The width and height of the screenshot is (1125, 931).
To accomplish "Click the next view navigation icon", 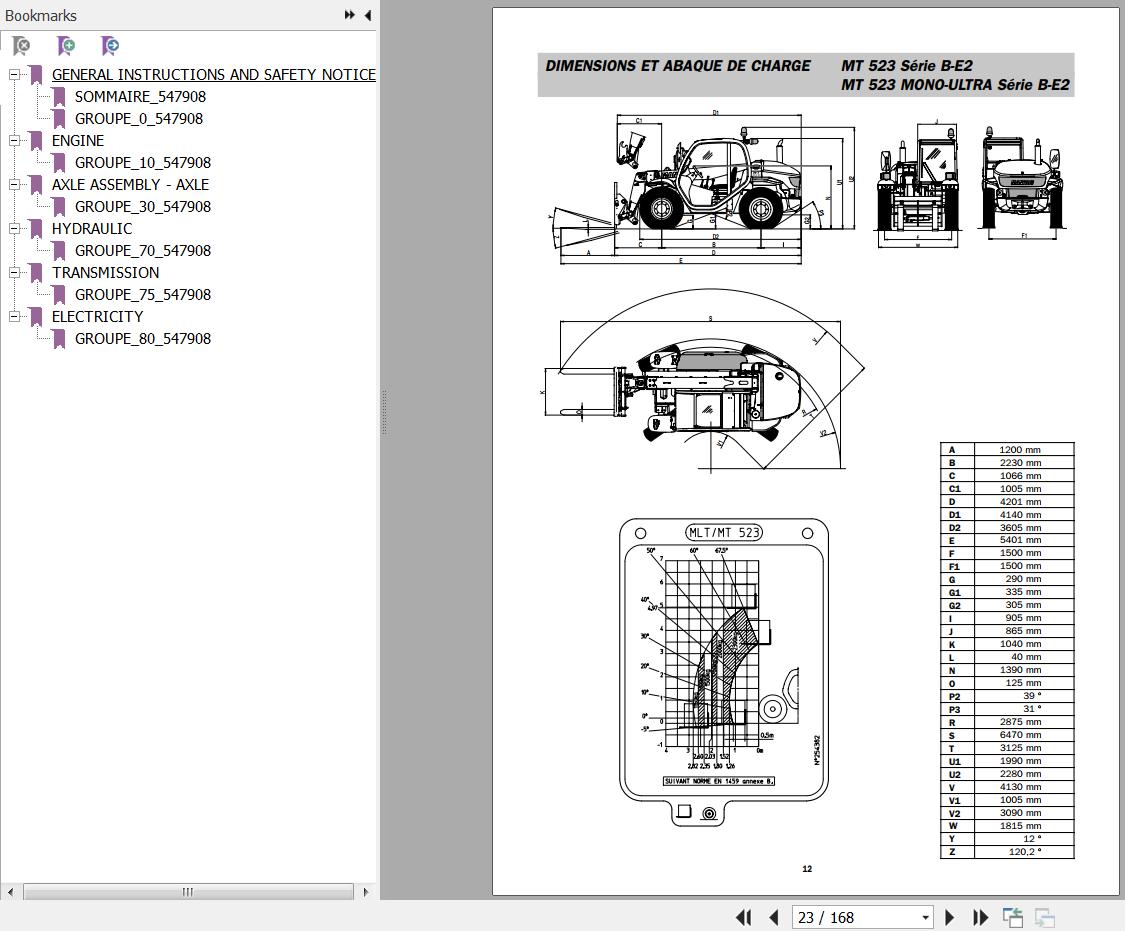I will [x=1045, y=917].
